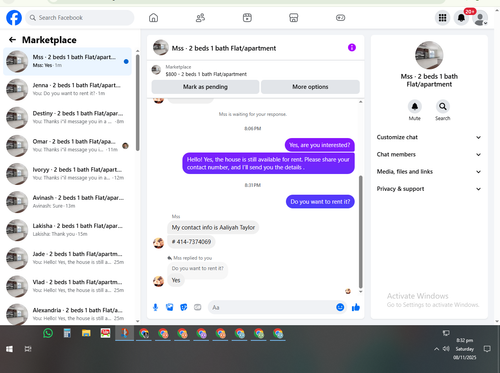Open the emoji picker in message box
Screen dimensions: 500x373
[x=340, y=307]
